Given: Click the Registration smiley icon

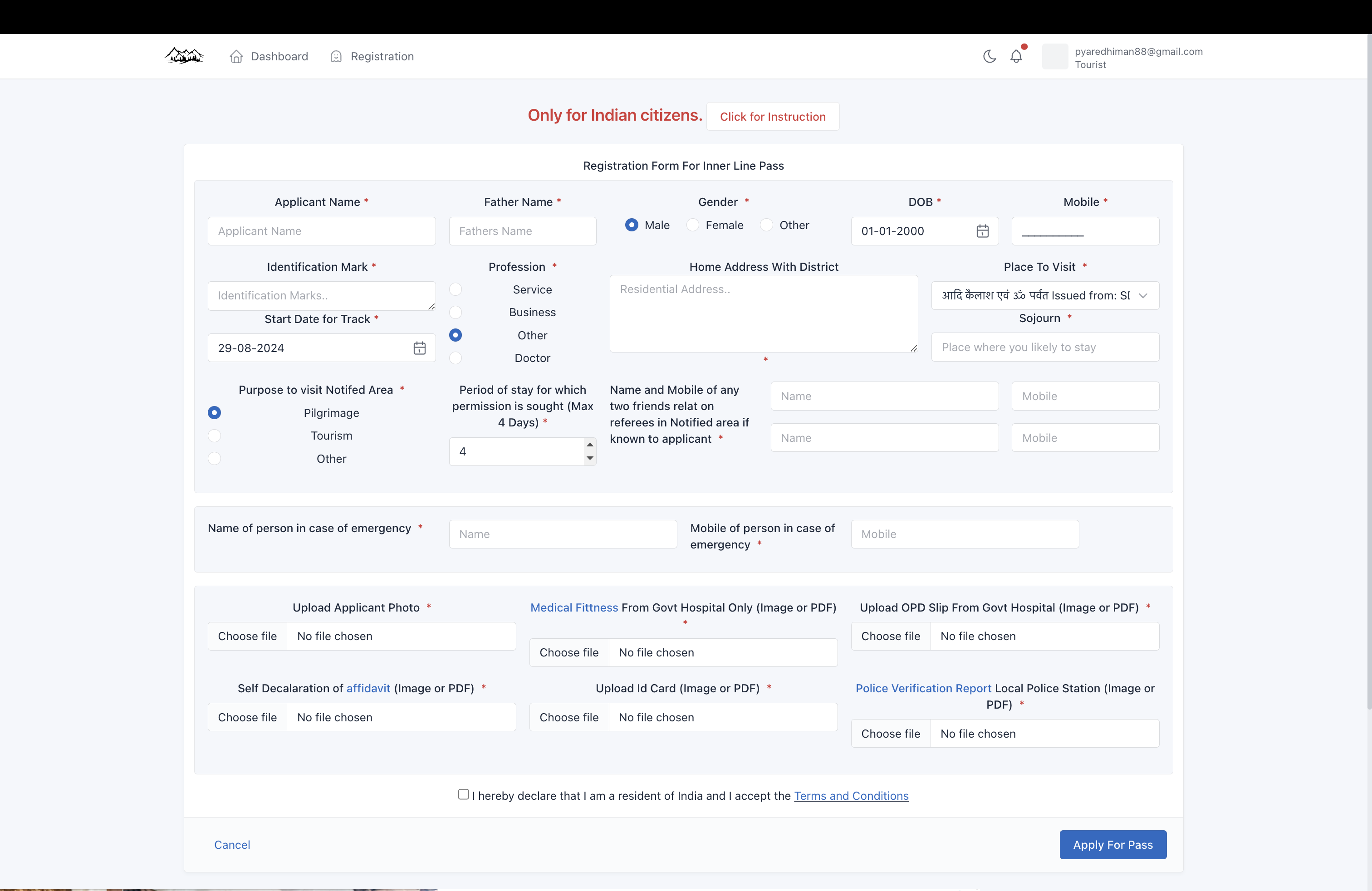Looking at the screenshot, I should point(336,56).
